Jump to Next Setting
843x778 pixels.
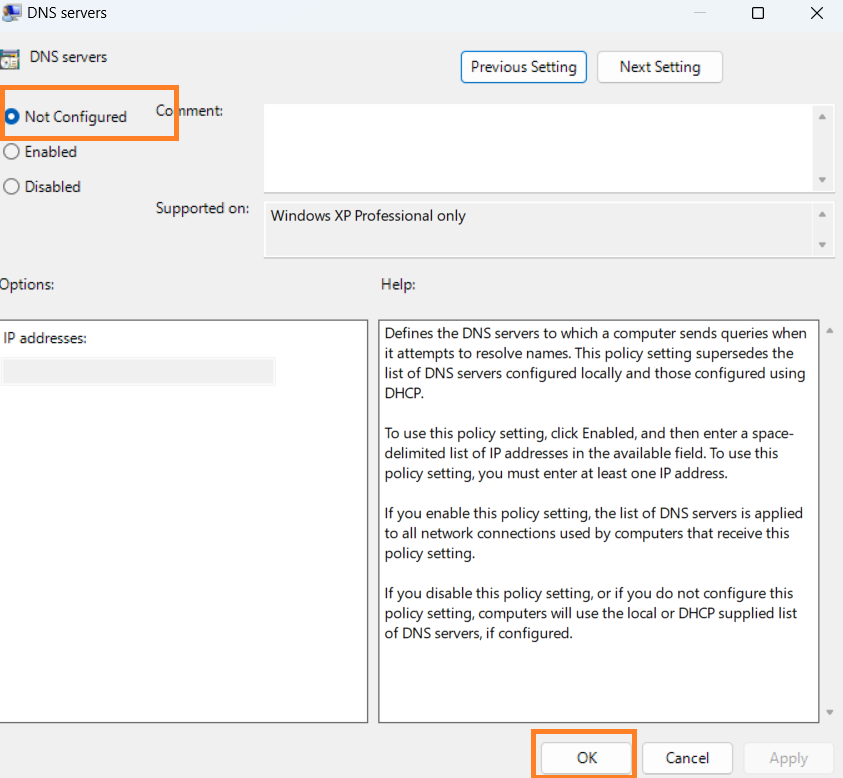point(659,67)
